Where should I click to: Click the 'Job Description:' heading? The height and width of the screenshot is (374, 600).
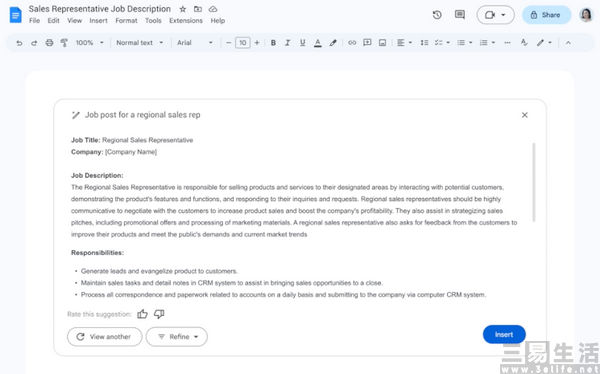coord(97,175)
